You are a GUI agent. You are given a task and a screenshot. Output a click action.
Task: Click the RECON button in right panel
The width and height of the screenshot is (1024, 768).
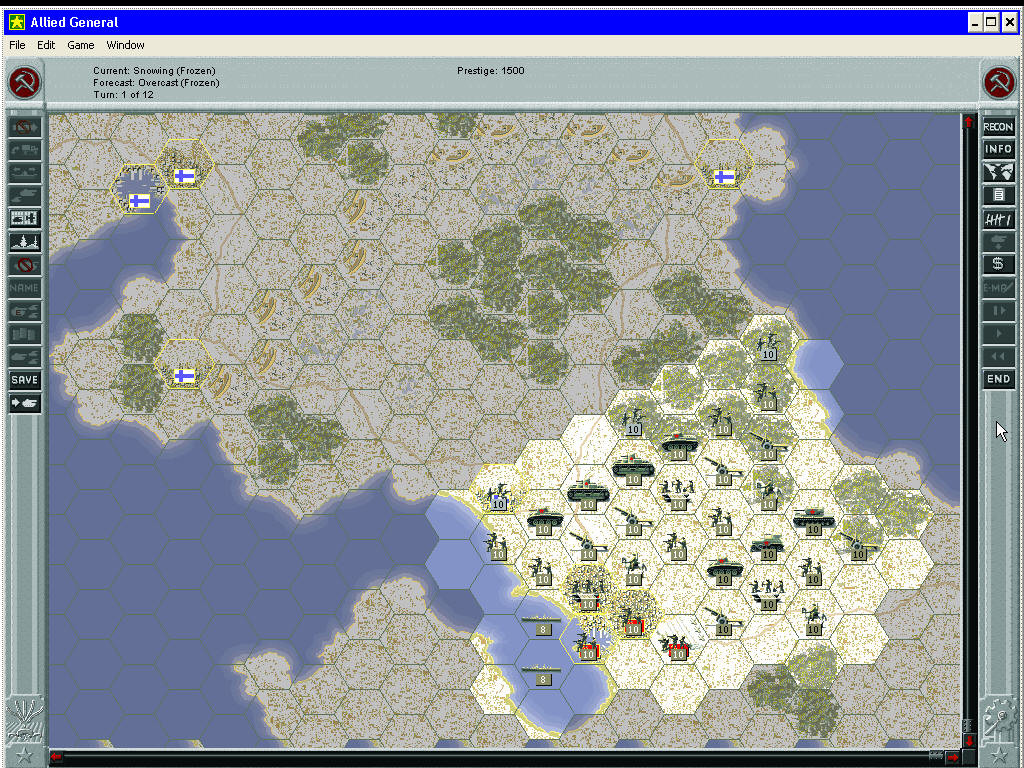pos(998,127)
